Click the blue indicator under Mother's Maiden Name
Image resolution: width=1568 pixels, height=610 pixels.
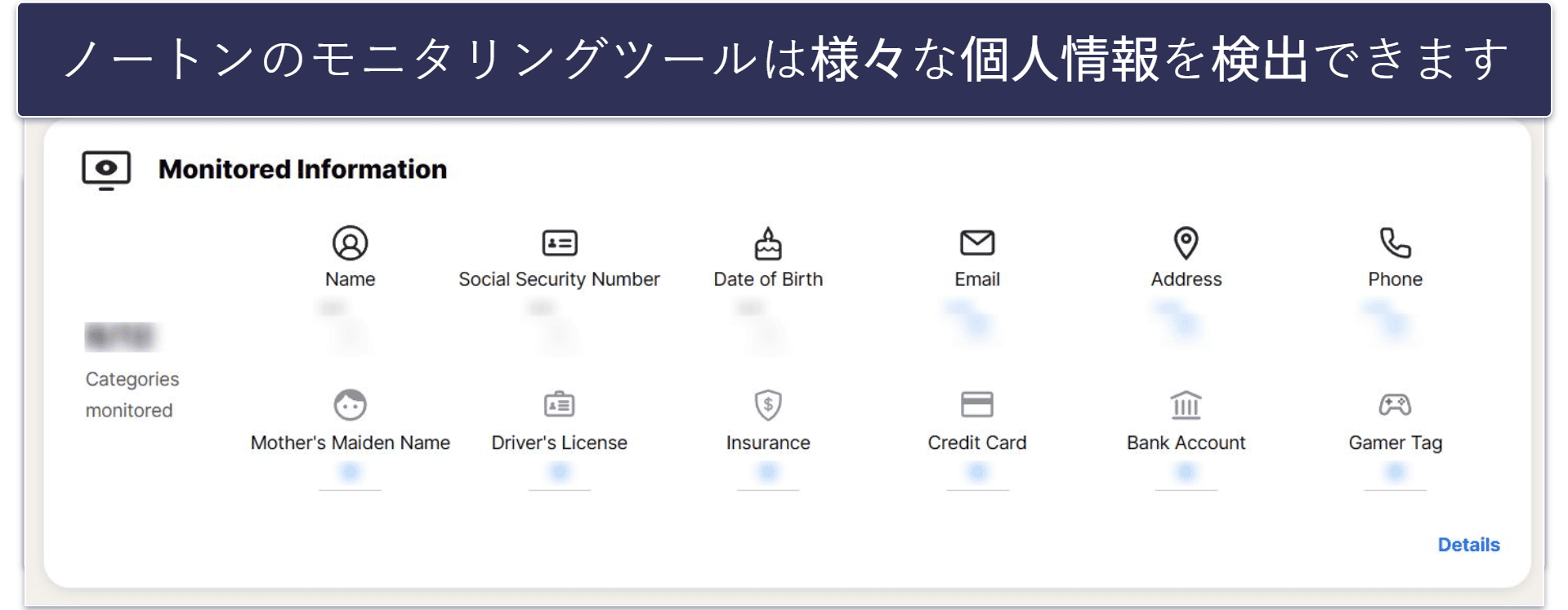click(350, 472)
